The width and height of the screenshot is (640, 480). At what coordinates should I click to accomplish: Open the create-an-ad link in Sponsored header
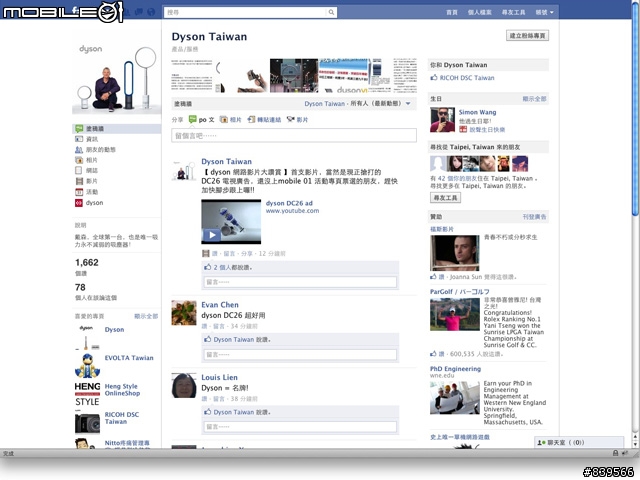point(534,217)
